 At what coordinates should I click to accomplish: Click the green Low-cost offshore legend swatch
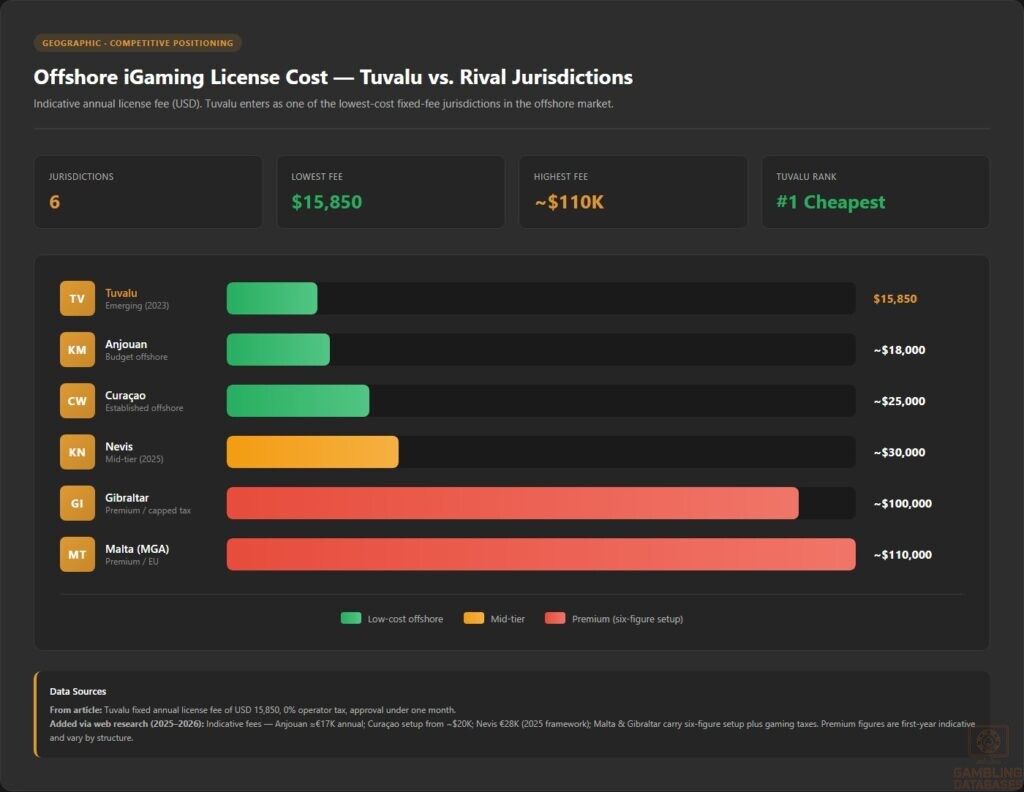point(351,618)
